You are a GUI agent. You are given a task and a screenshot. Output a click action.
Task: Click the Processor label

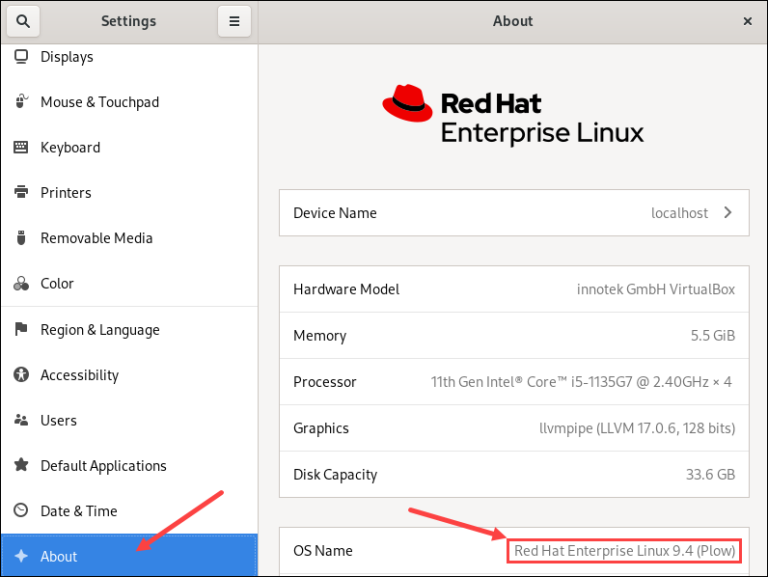[x=325, y=382]
